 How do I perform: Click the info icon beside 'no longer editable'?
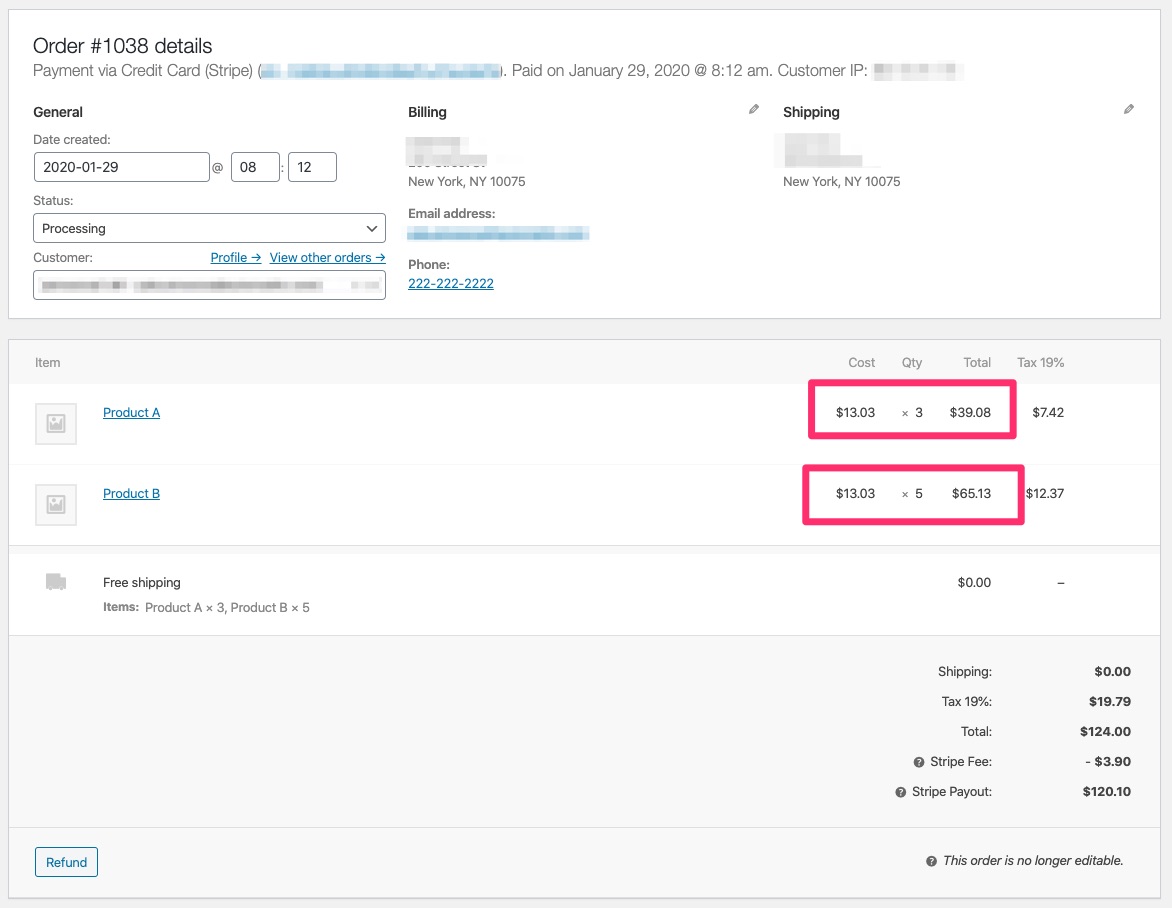click(x=931, y=860)
